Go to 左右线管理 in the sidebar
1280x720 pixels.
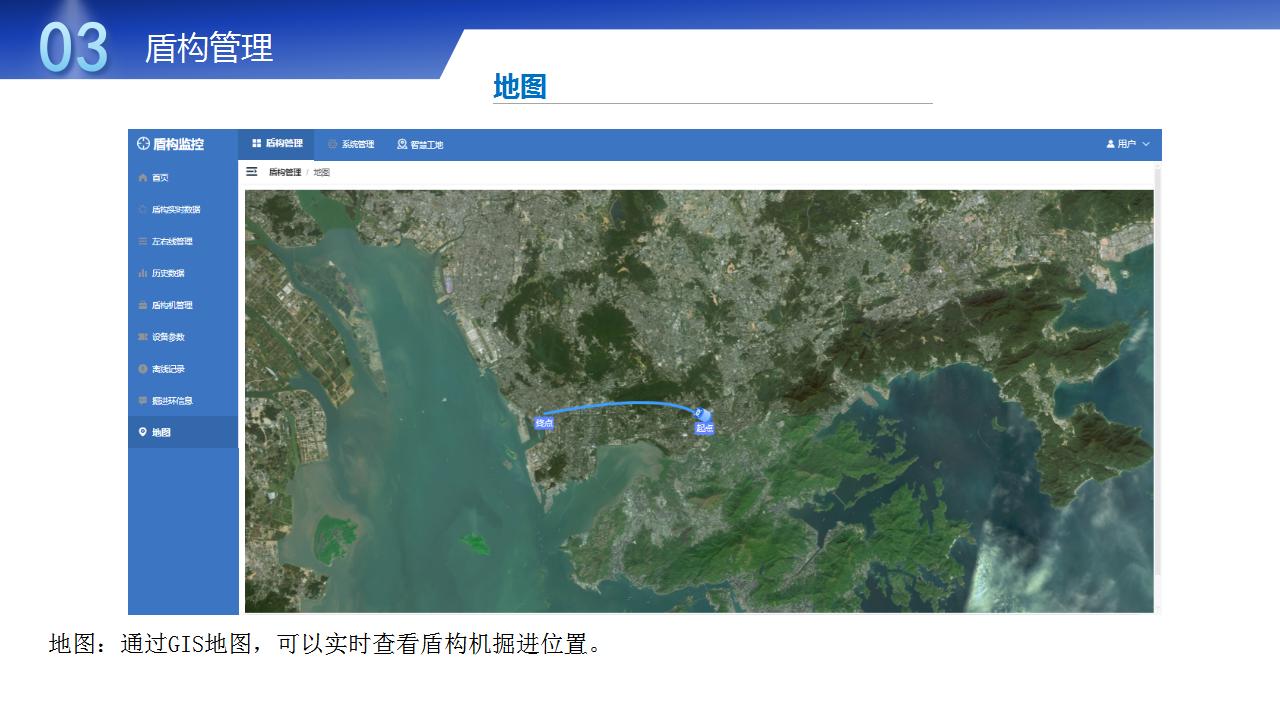coord(171,242)
